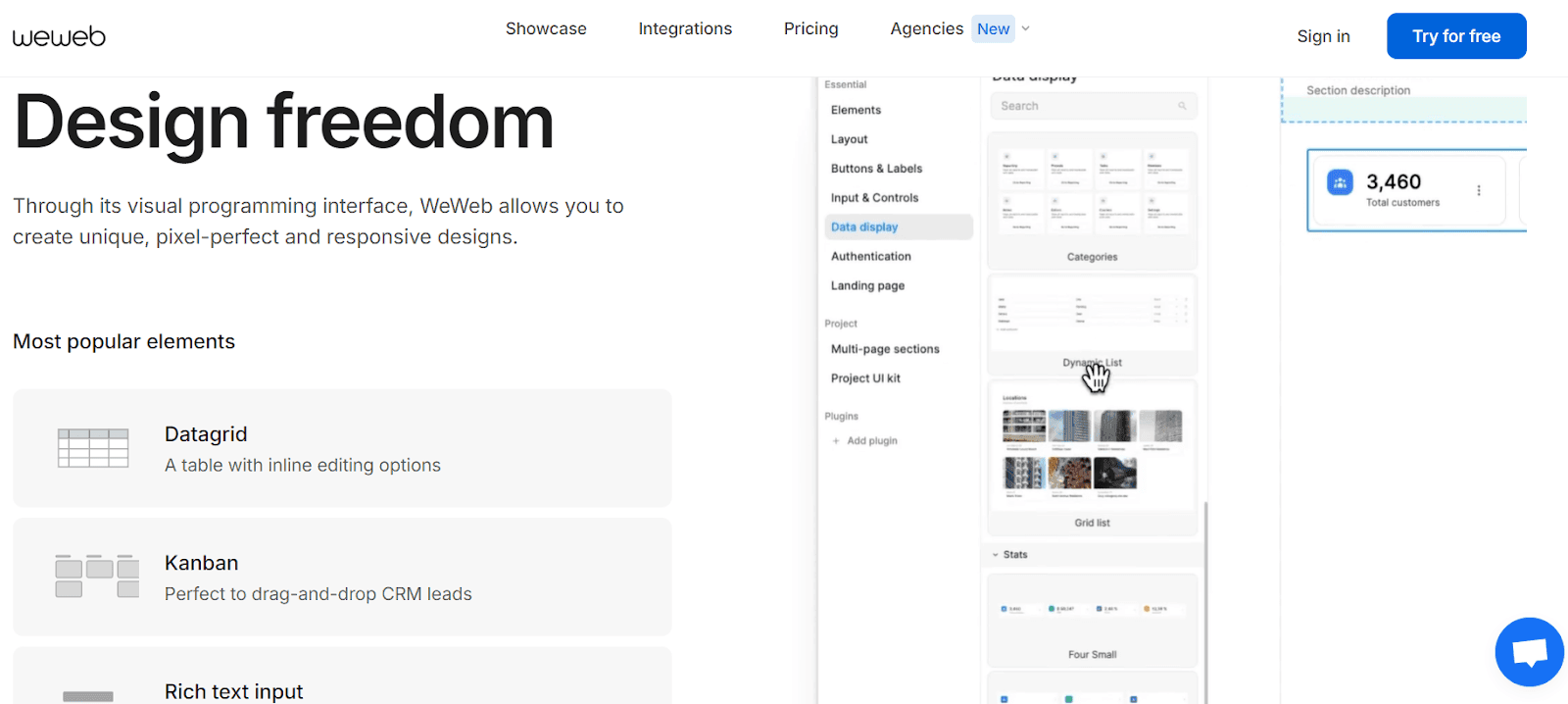Select the Four Small stats thumbnail
Image resolution: width=1568 pixels, height=704 pixels.
click(1093, 621)
